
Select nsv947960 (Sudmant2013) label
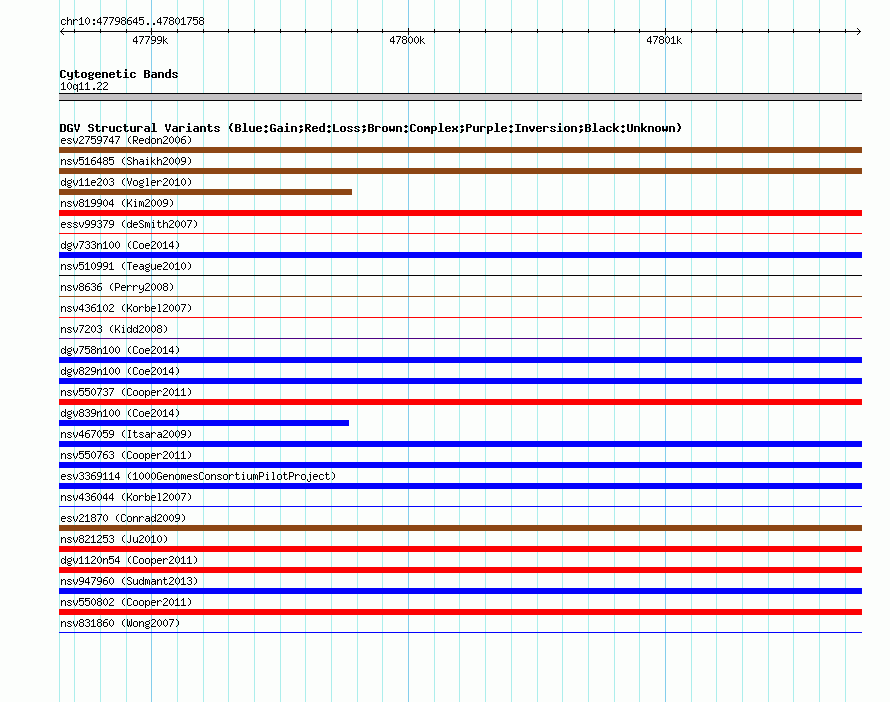pyautogui.click(x=129, y=581)
